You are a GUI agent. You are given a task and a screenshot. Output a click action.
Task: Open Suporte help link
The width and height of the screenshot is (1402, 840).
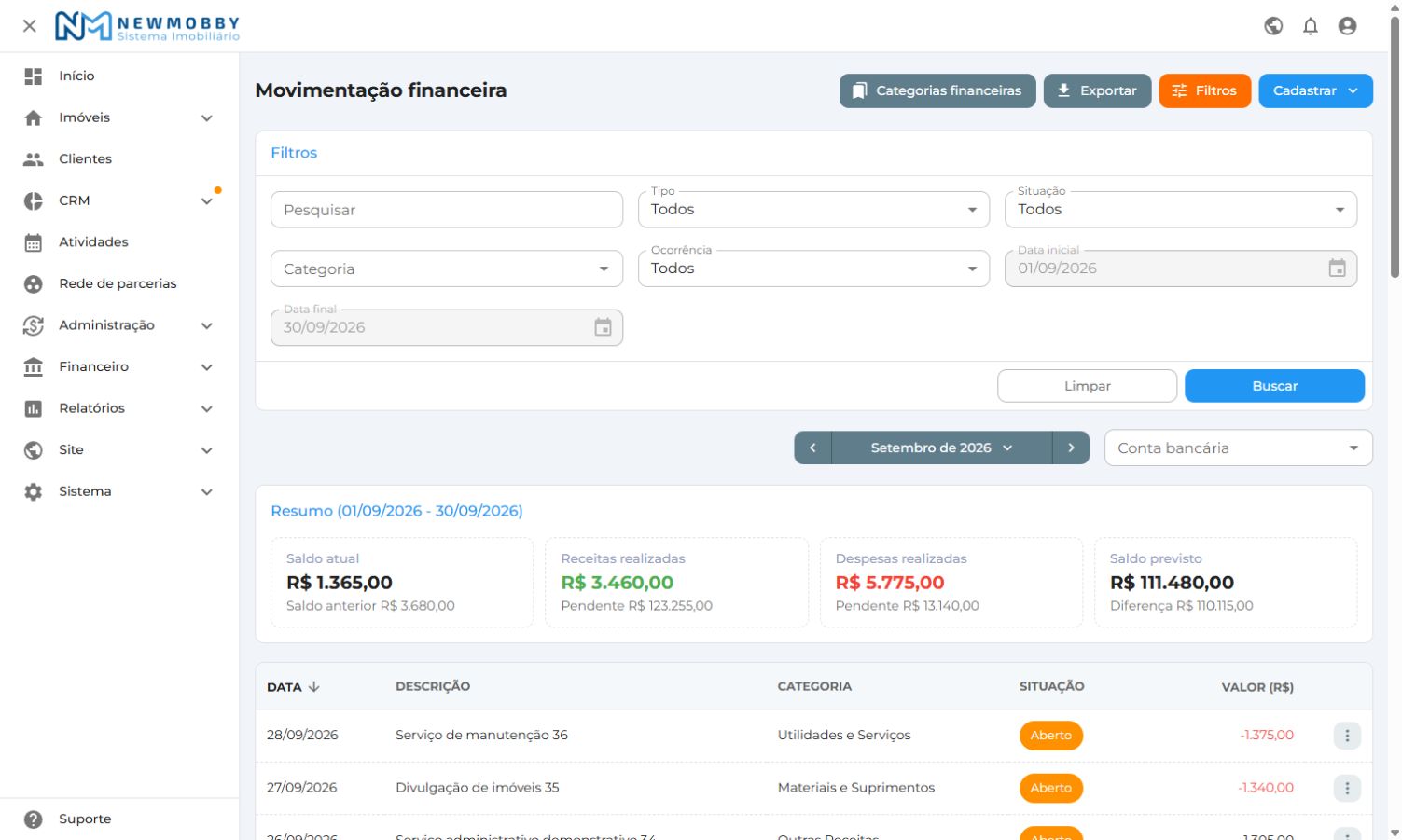pyautogui.click(x=119, y=819)
